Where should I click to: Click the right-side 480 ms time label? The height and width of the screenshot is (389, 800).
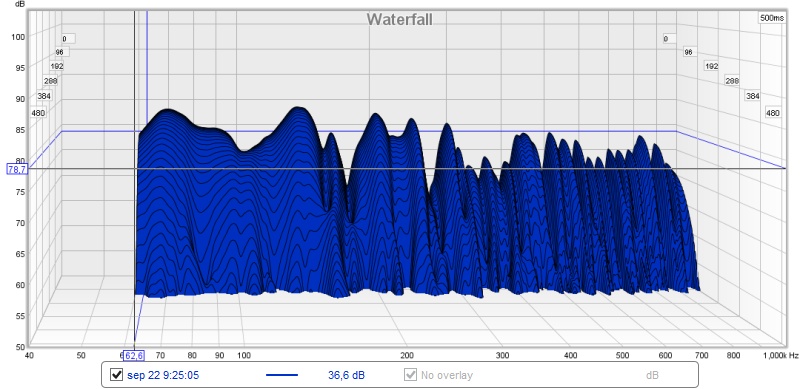pos(772,113)
